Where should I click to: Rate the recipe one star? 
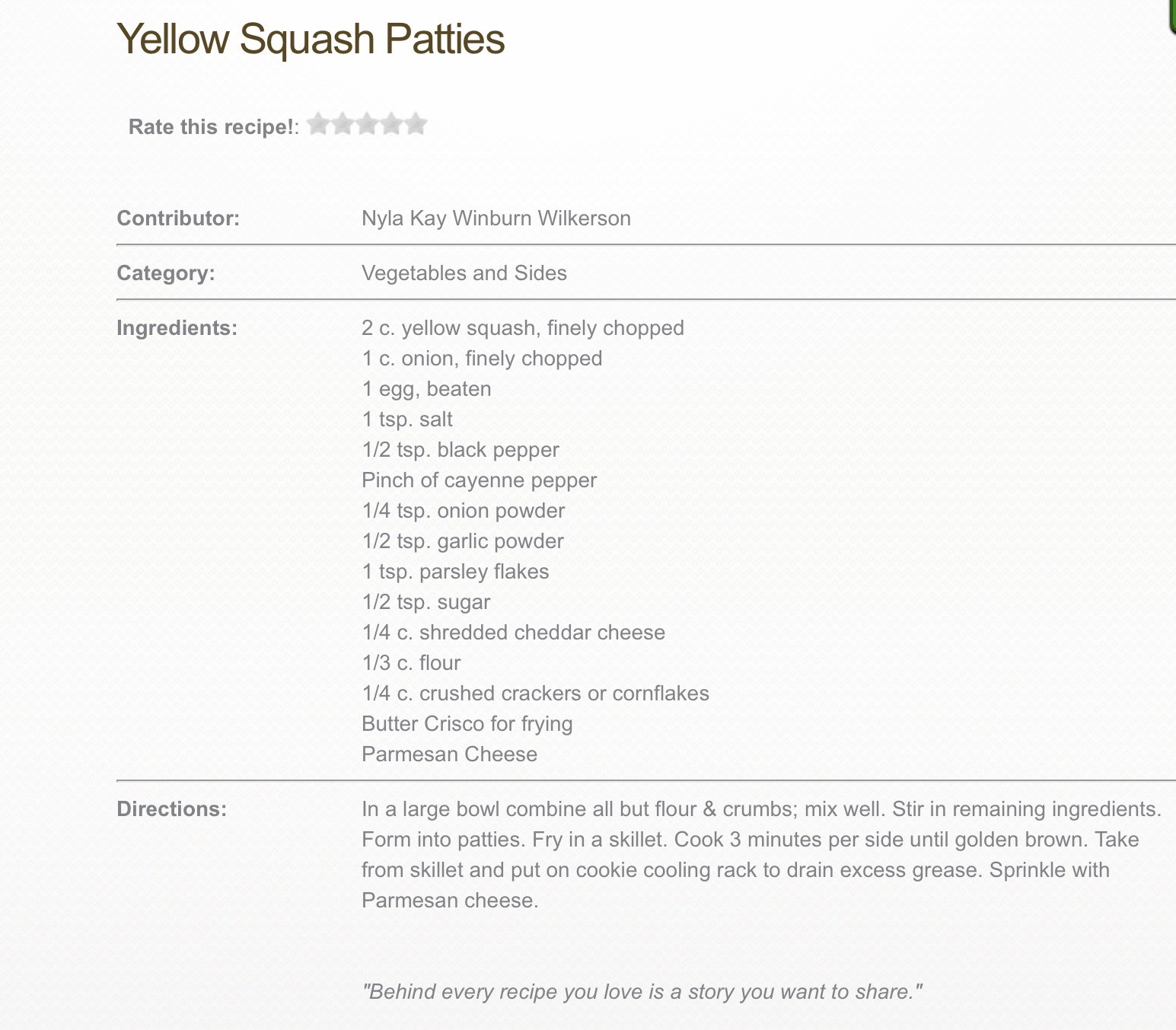318,124
